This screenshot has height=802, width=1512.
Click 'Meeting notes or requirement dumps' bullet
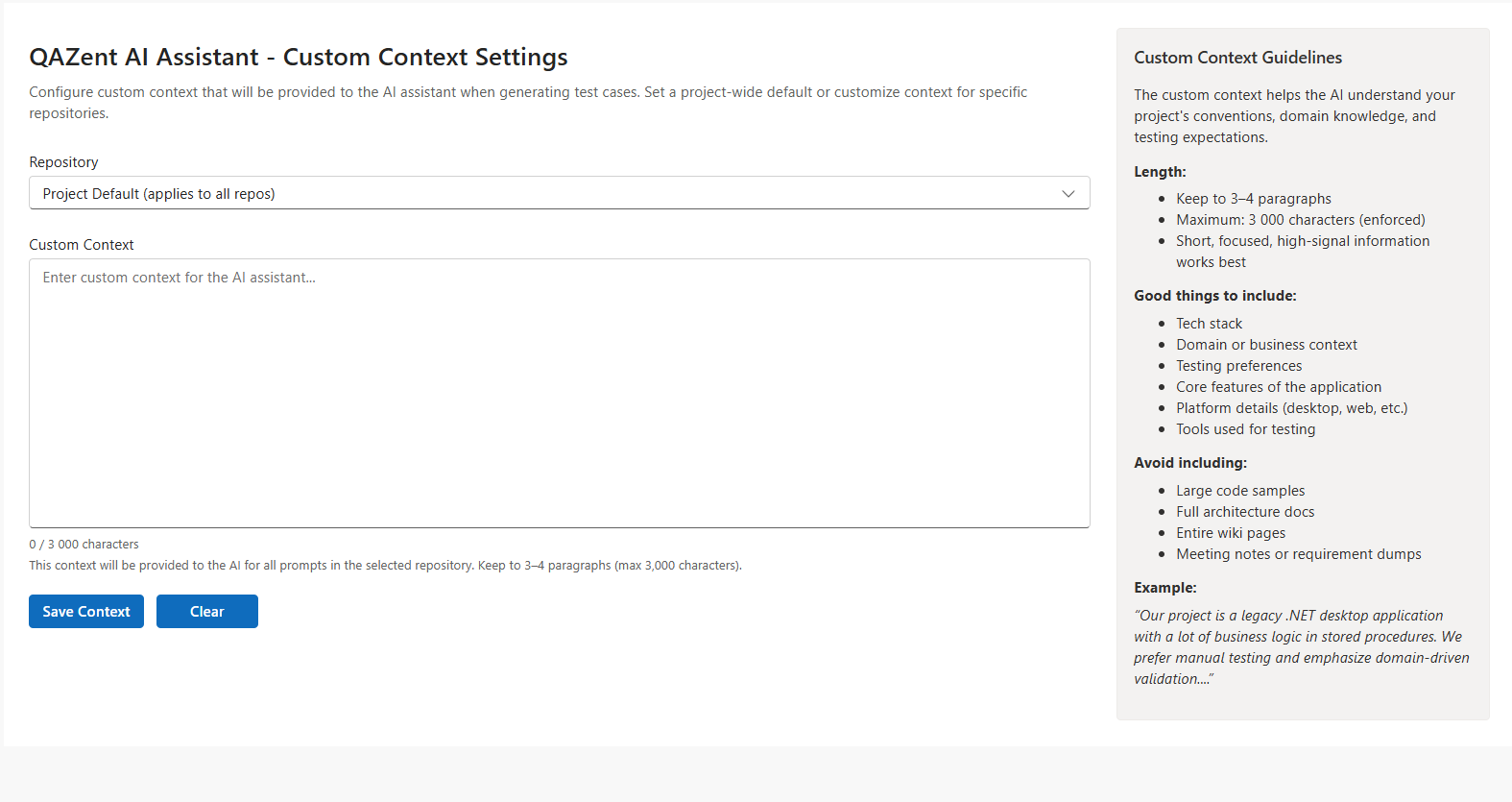click(x=1299, y=554)
